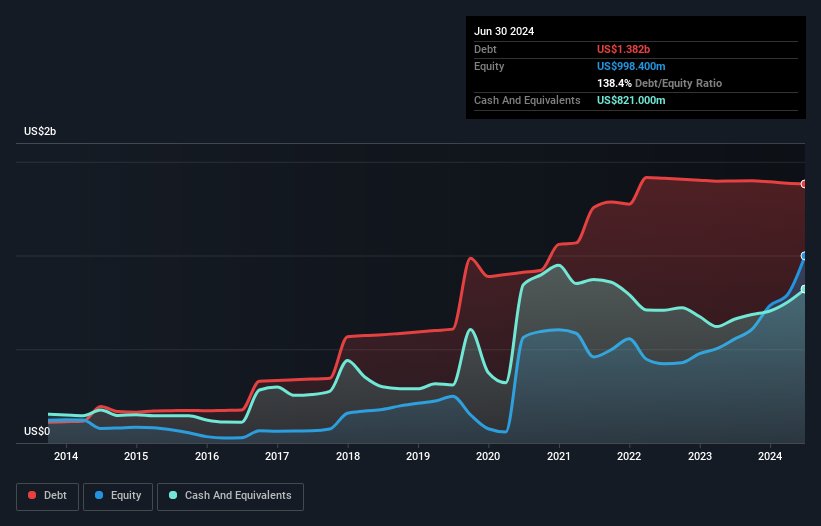Click the US$2b y-axis label
821x526 pixels.
[40, 131]
